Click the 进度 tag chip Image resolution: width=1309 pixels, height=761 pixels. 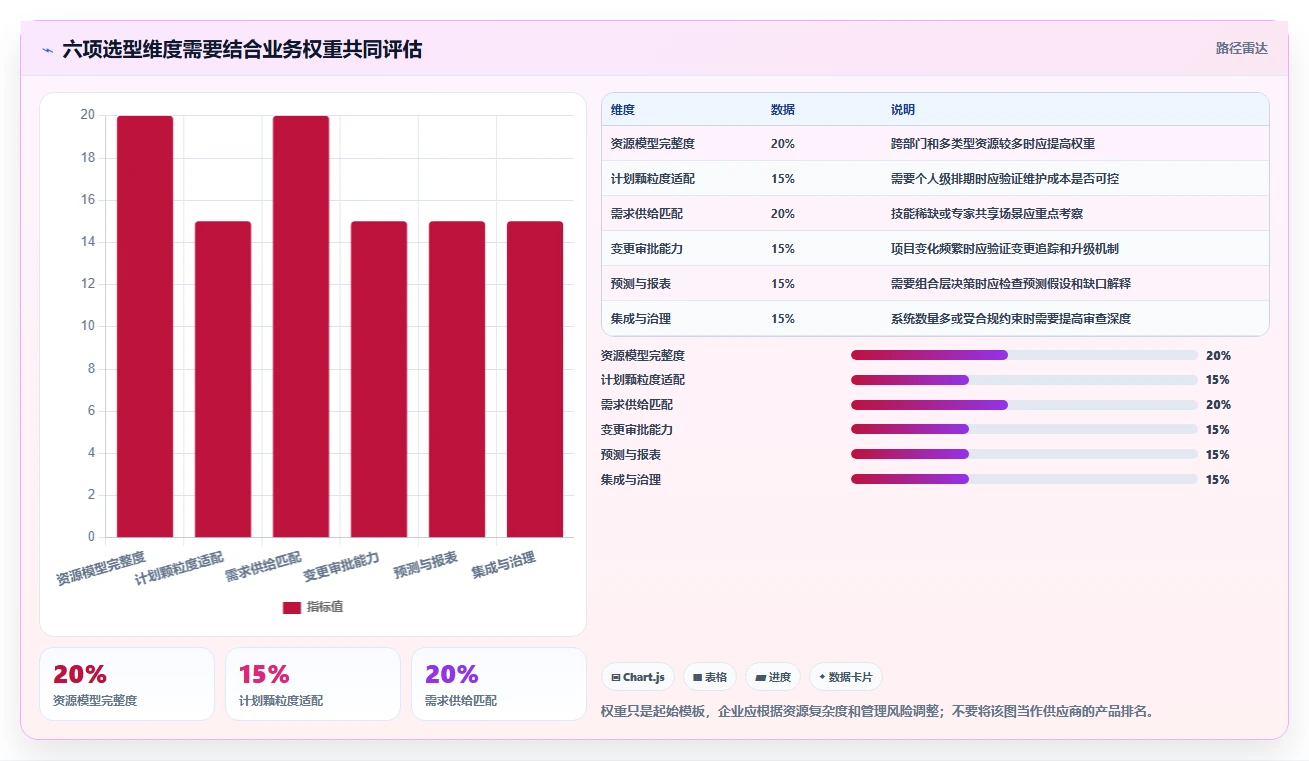tap(773, 677)
